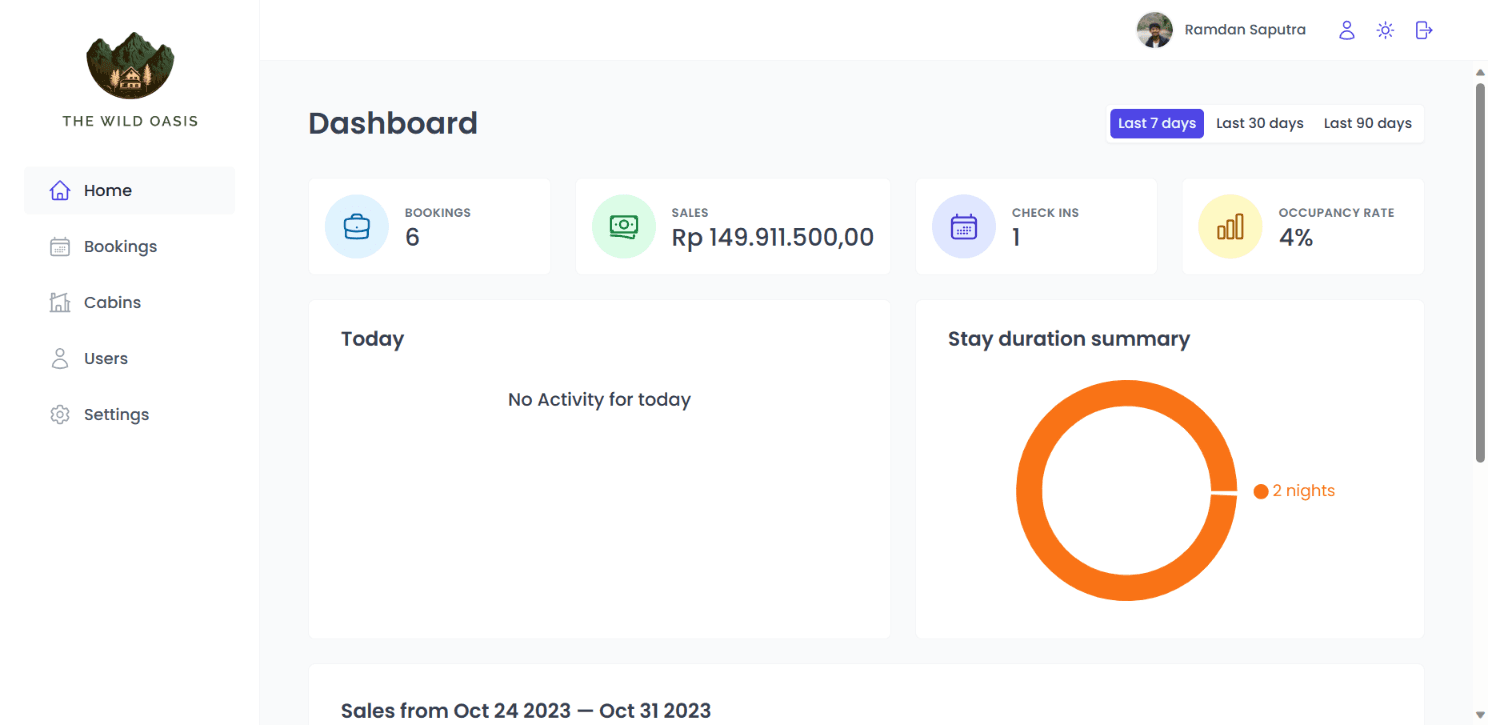Click the user account icon in header
1488x725 pixels.
coord(1347,30)
